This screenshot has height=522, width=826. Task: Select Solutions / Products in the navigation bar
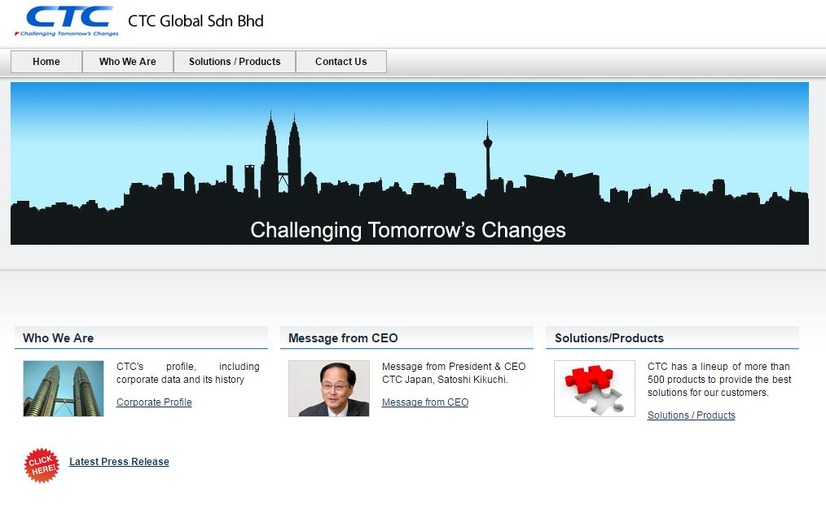[x=235, y=62]
